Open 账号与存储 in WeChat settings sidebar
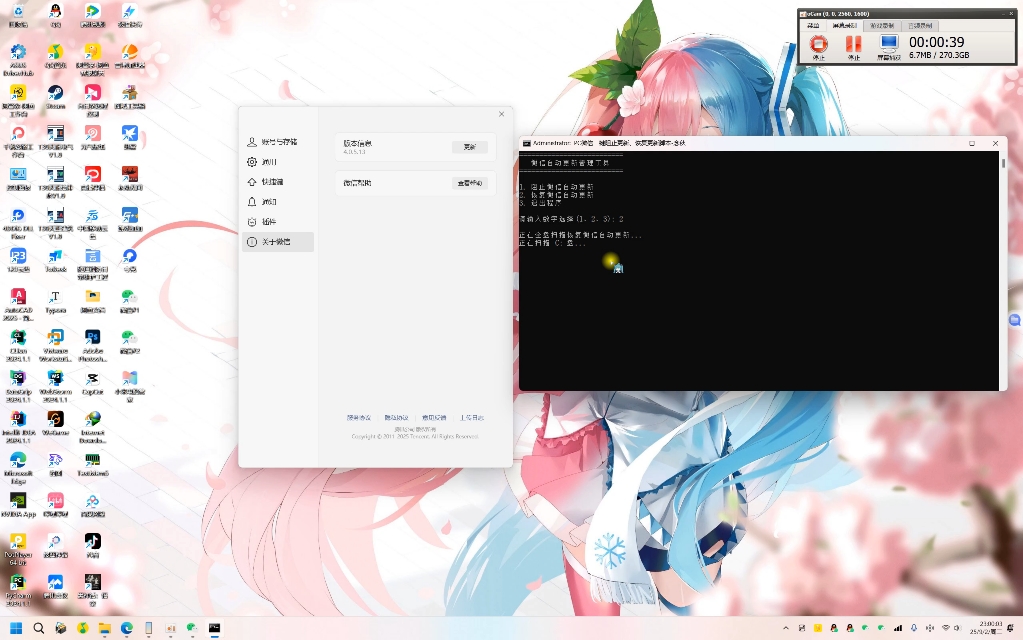1023x640 pixels. coord(277,142)
